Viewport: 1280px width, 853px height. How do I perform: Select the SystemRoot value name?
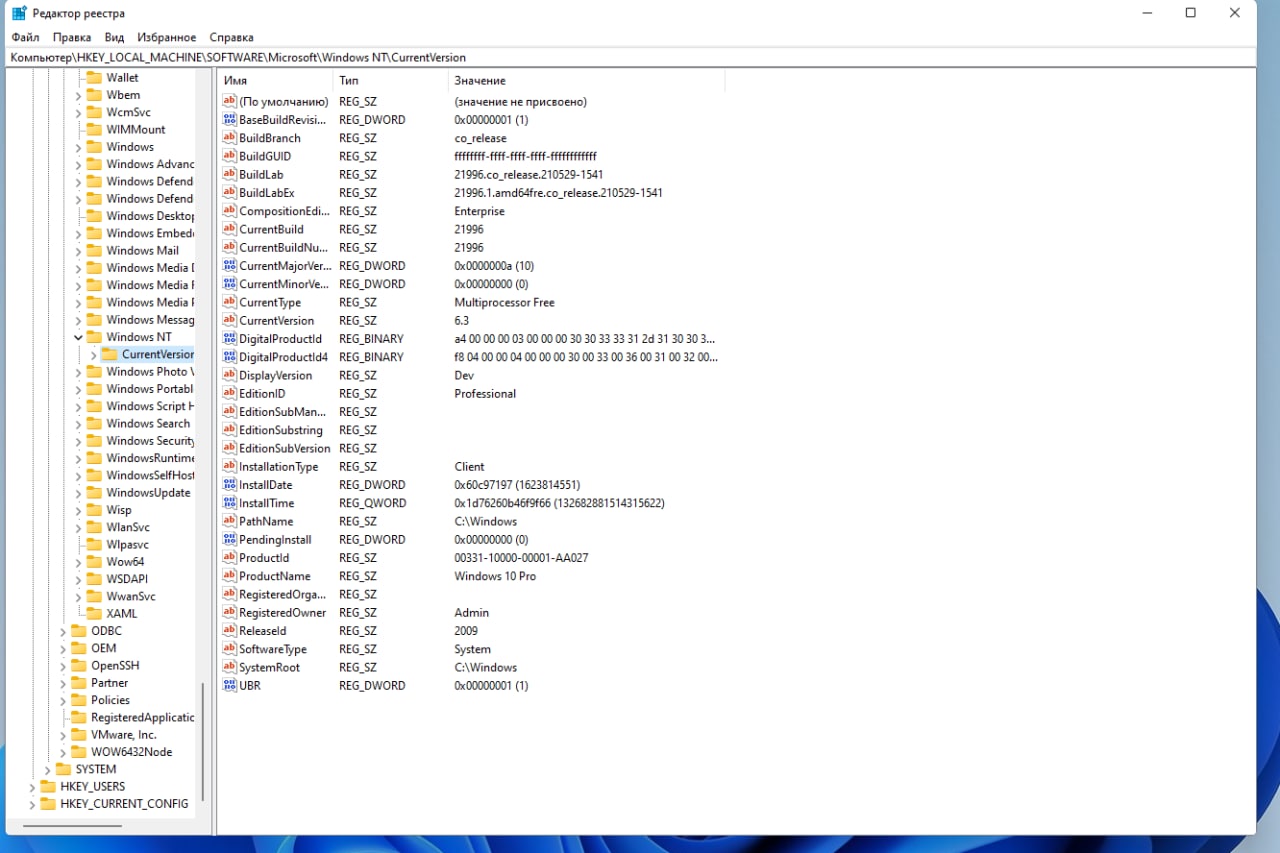[x=269, y=667]
